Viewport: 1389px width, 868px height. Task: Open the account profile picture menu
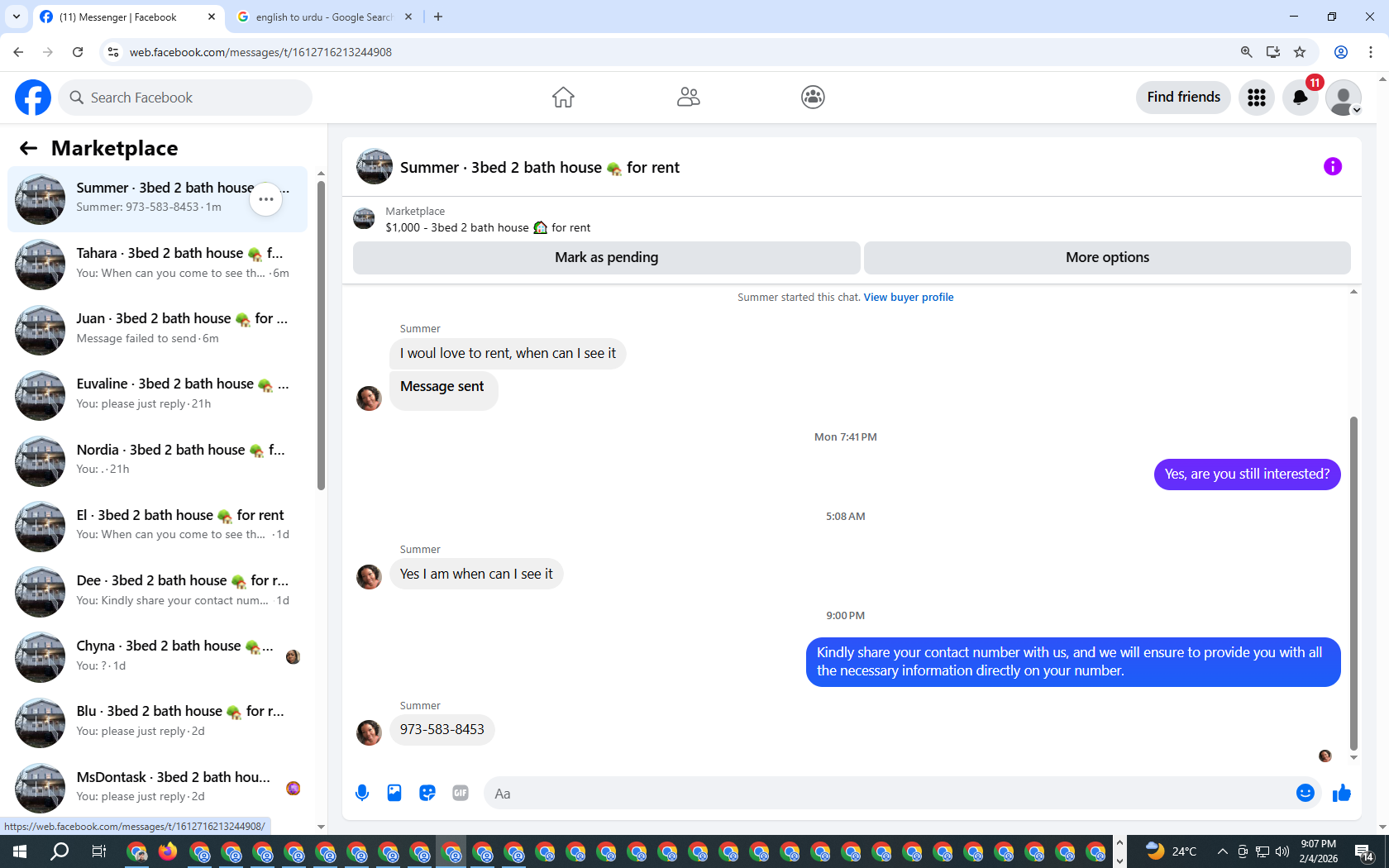tap(1344, 98)
